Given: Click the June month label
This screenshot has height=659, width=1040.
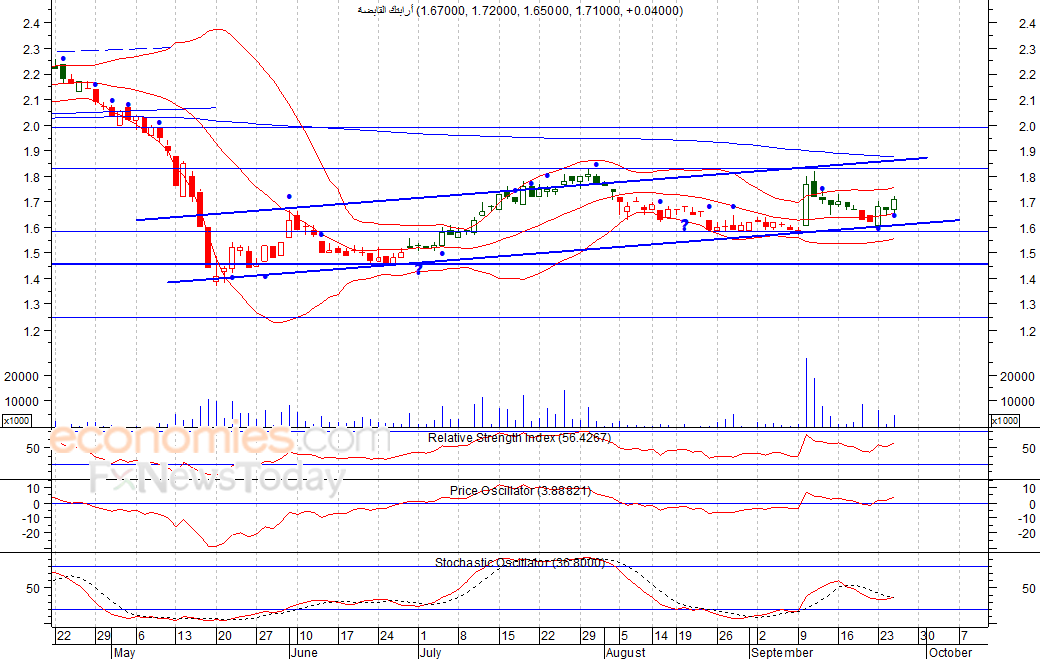Looking at the screenshot, I should (x=305, y=652).
